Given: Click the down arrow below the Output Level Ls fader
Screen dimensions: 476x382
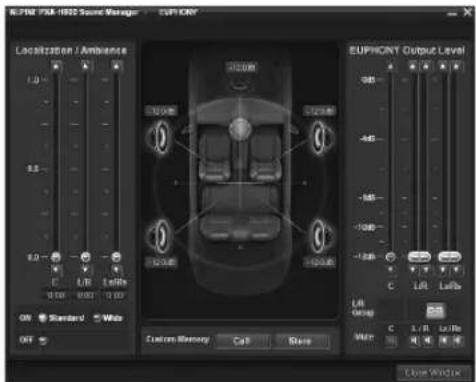Looking at the screenshot, I should click(x=443, y=269).
